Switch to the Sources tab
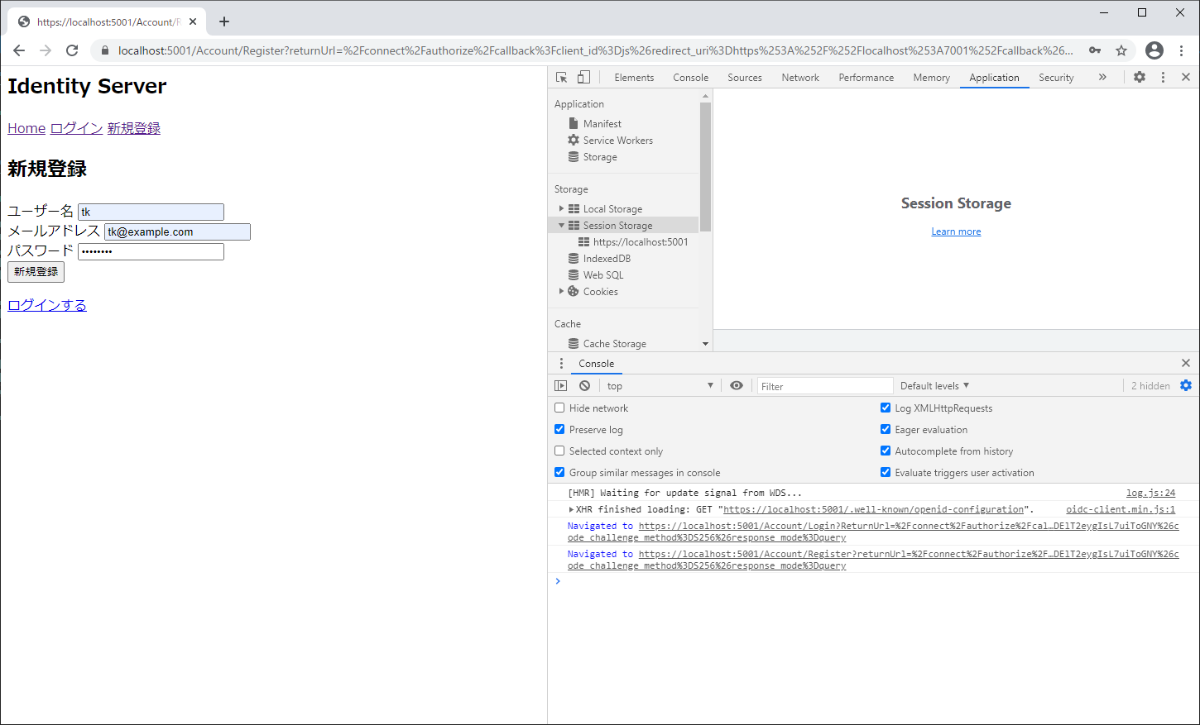1200x725 pixels. point(745,77)
